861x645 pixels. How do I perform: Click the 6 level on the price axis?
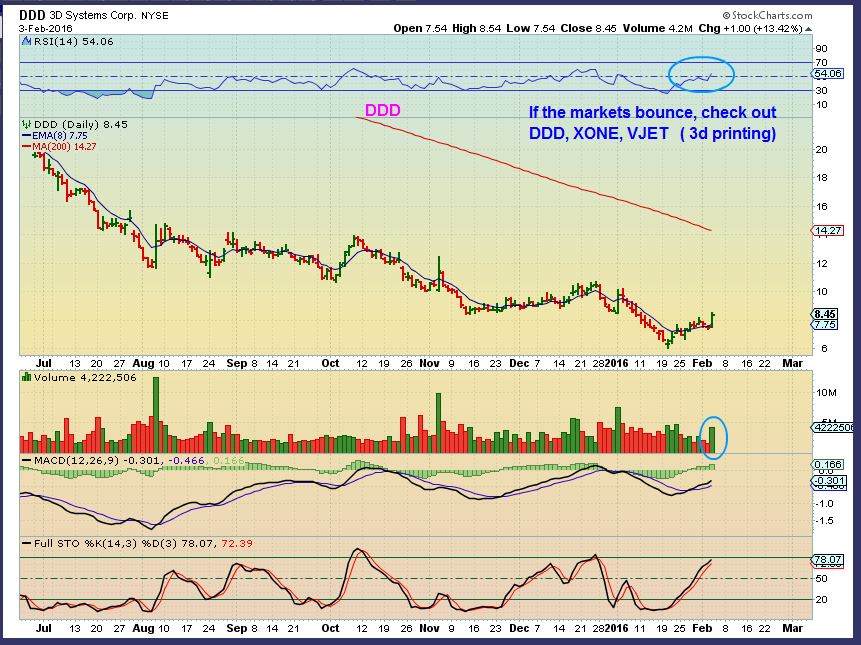pos(824,349)
